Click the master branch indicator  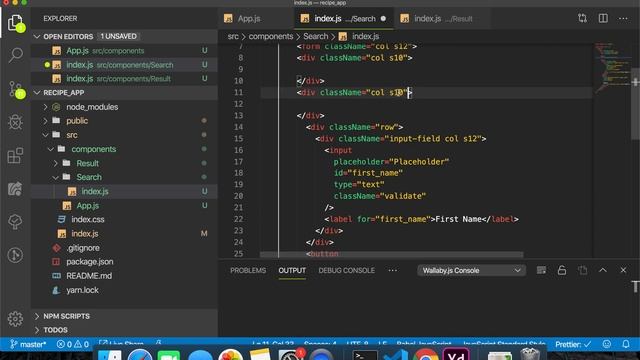pyautogui.click(x=28, y=344)
